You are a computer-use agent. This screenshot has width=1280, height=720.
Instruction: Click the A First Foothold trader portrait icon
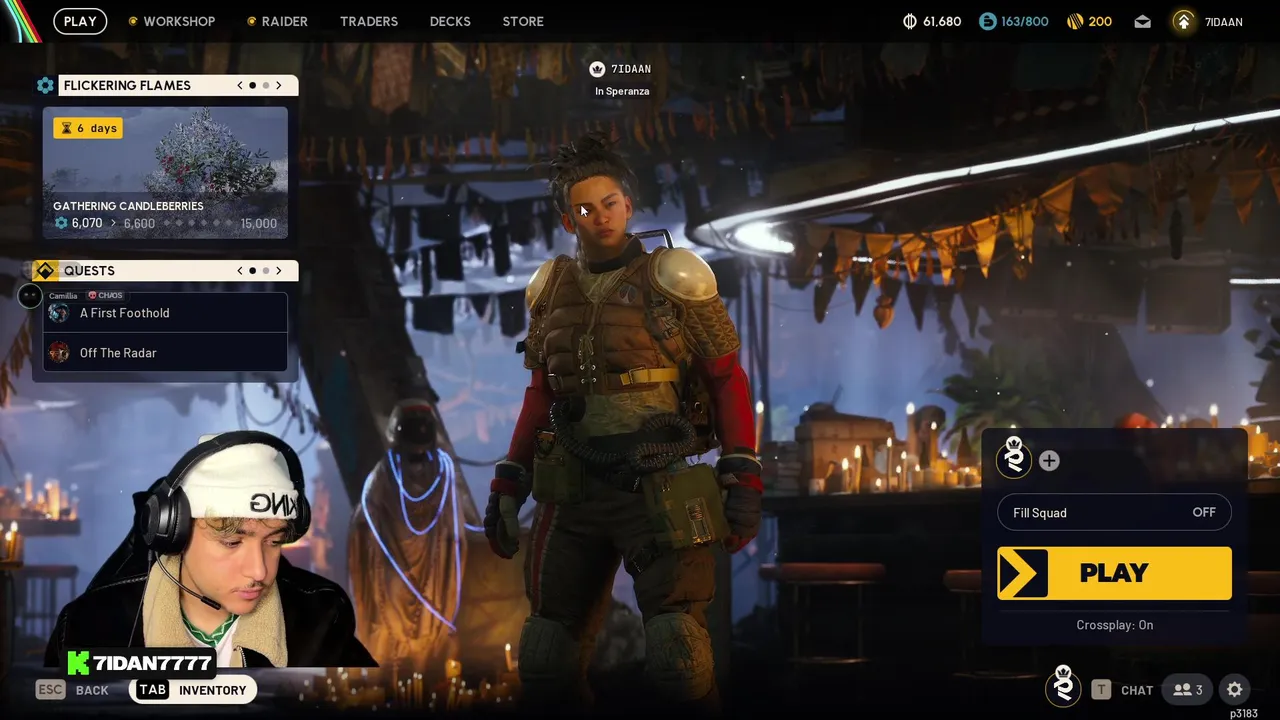coord(59,313)
